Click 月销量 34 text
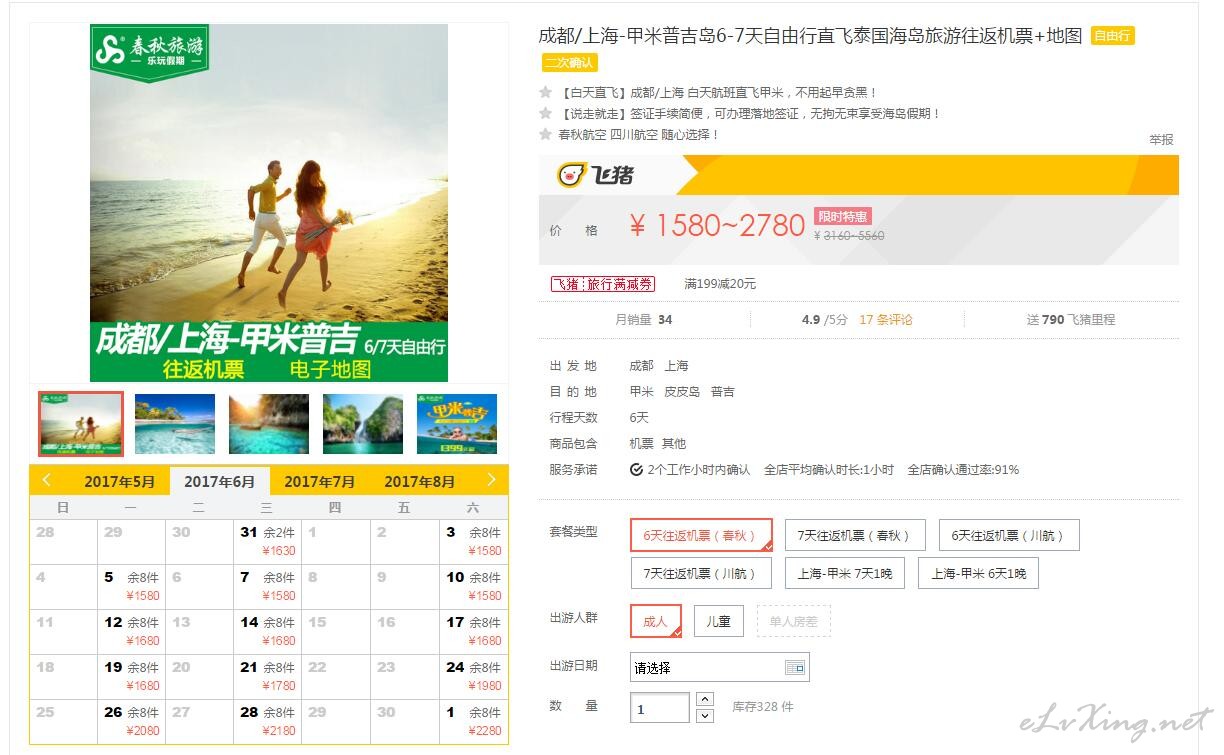Viewport: 1224px width, 755px height. pos(644,320)
